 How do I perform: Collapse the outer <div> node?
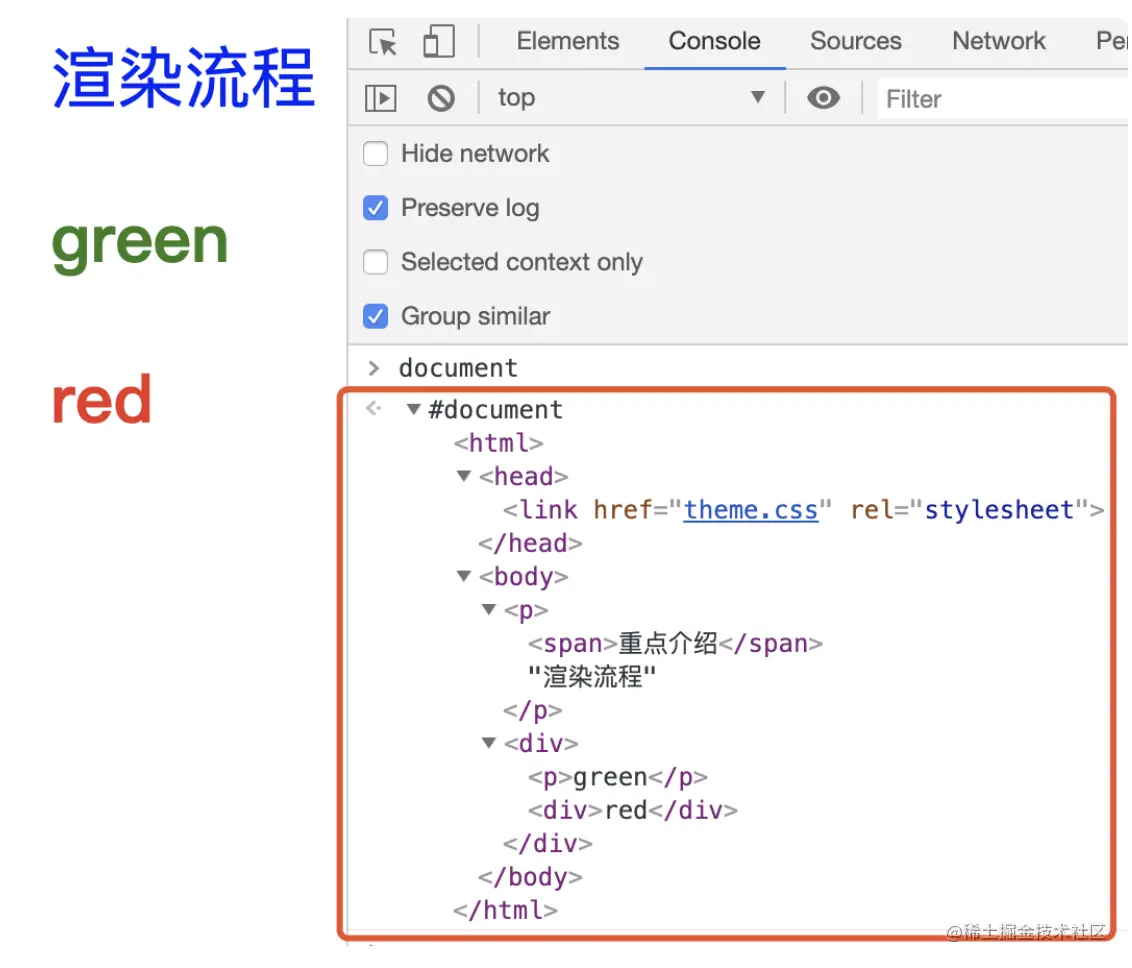pyautogui.click(x=489, y=743)
